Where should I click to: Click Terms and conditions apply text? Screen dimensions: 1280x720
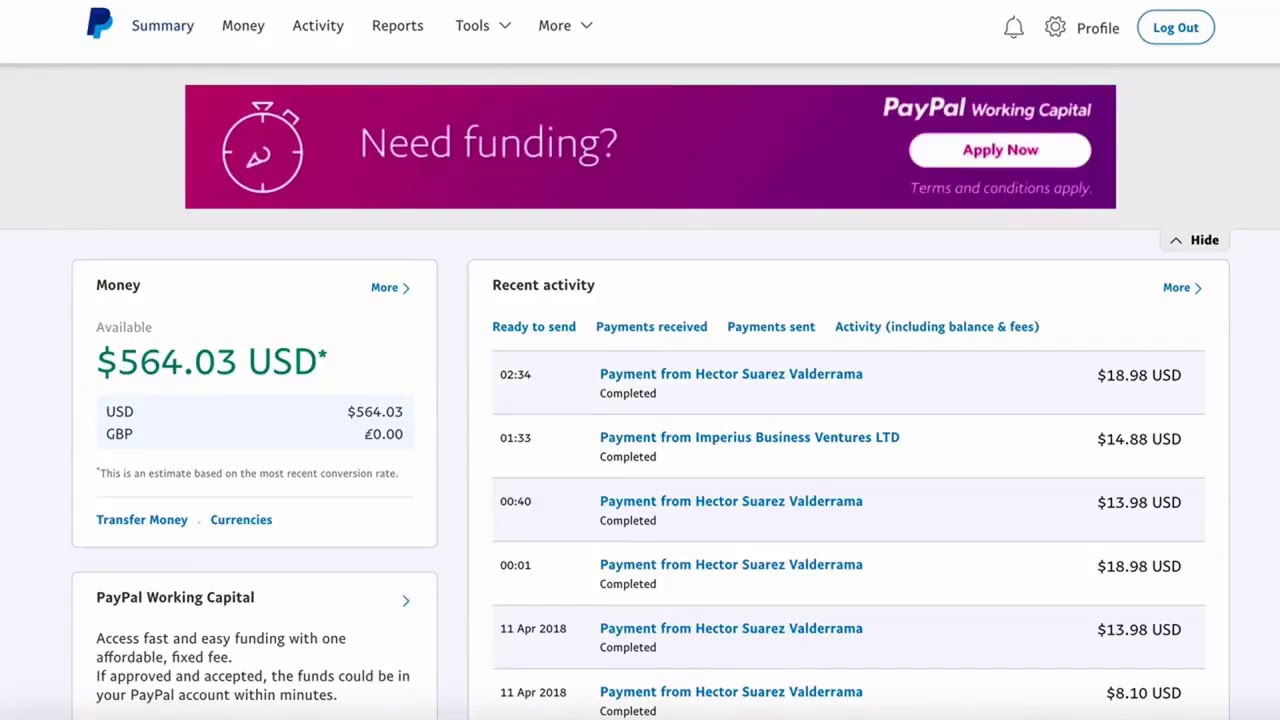[x=1000, y=188]
